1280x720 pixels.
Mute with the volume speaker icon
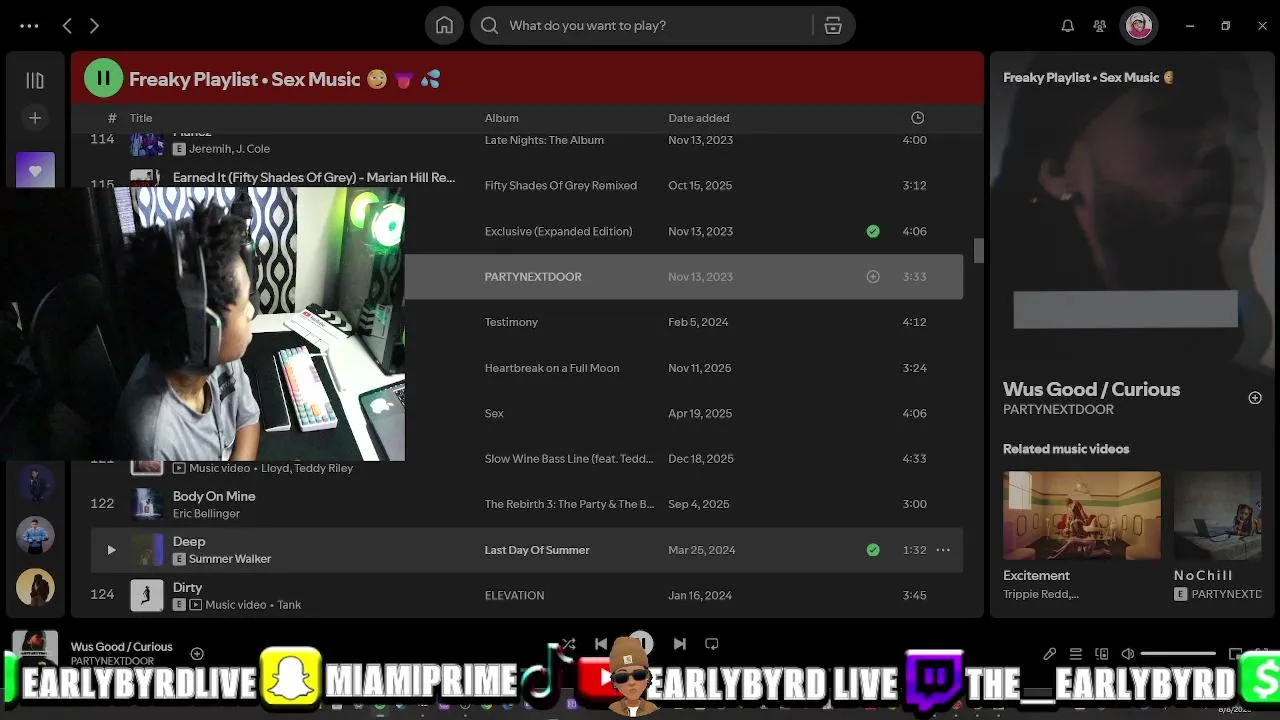click(1128, 654)
